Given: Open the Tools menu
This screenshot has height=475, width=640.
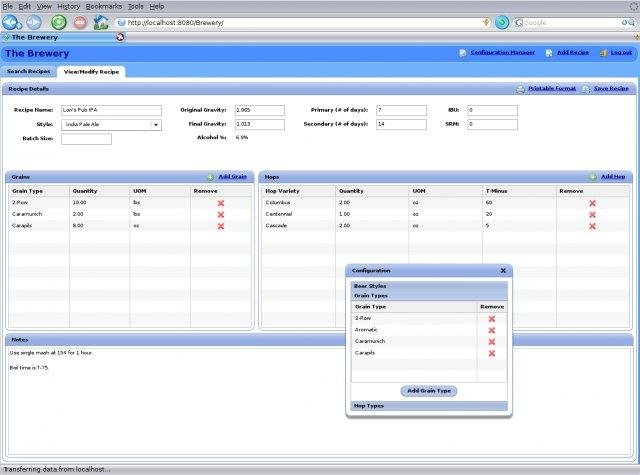Looking at the screenshot, I should pyautogui.click(x=135, y=7).
